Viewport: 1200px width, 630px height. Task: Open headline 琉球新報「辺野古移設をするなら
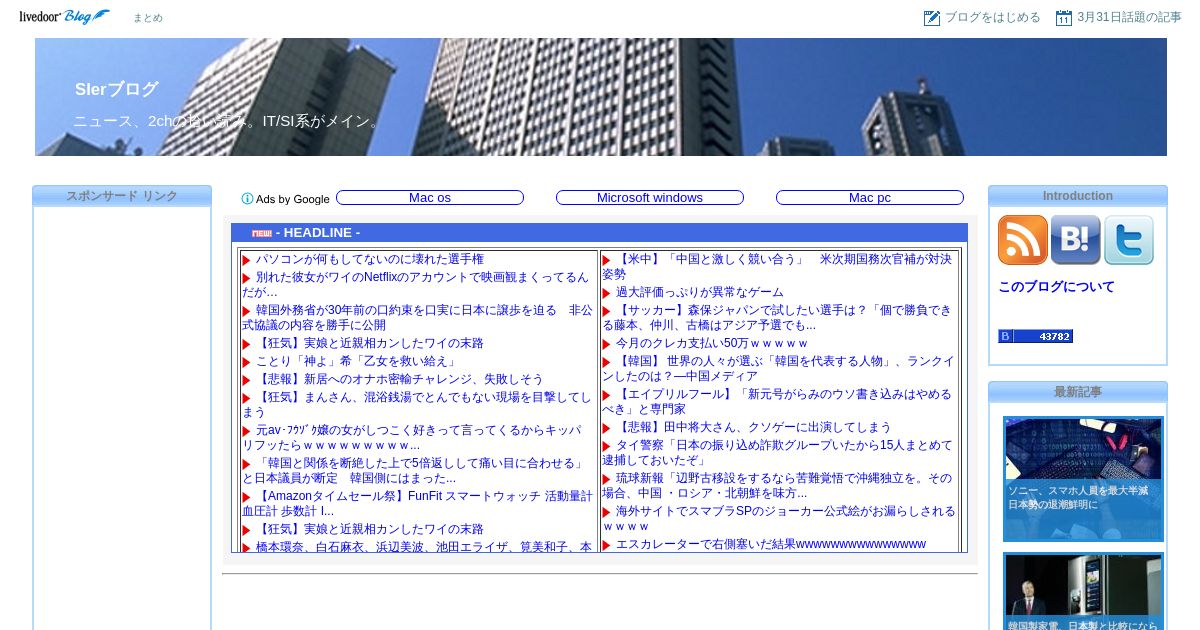pyautogui.click(x=777, y=486)
